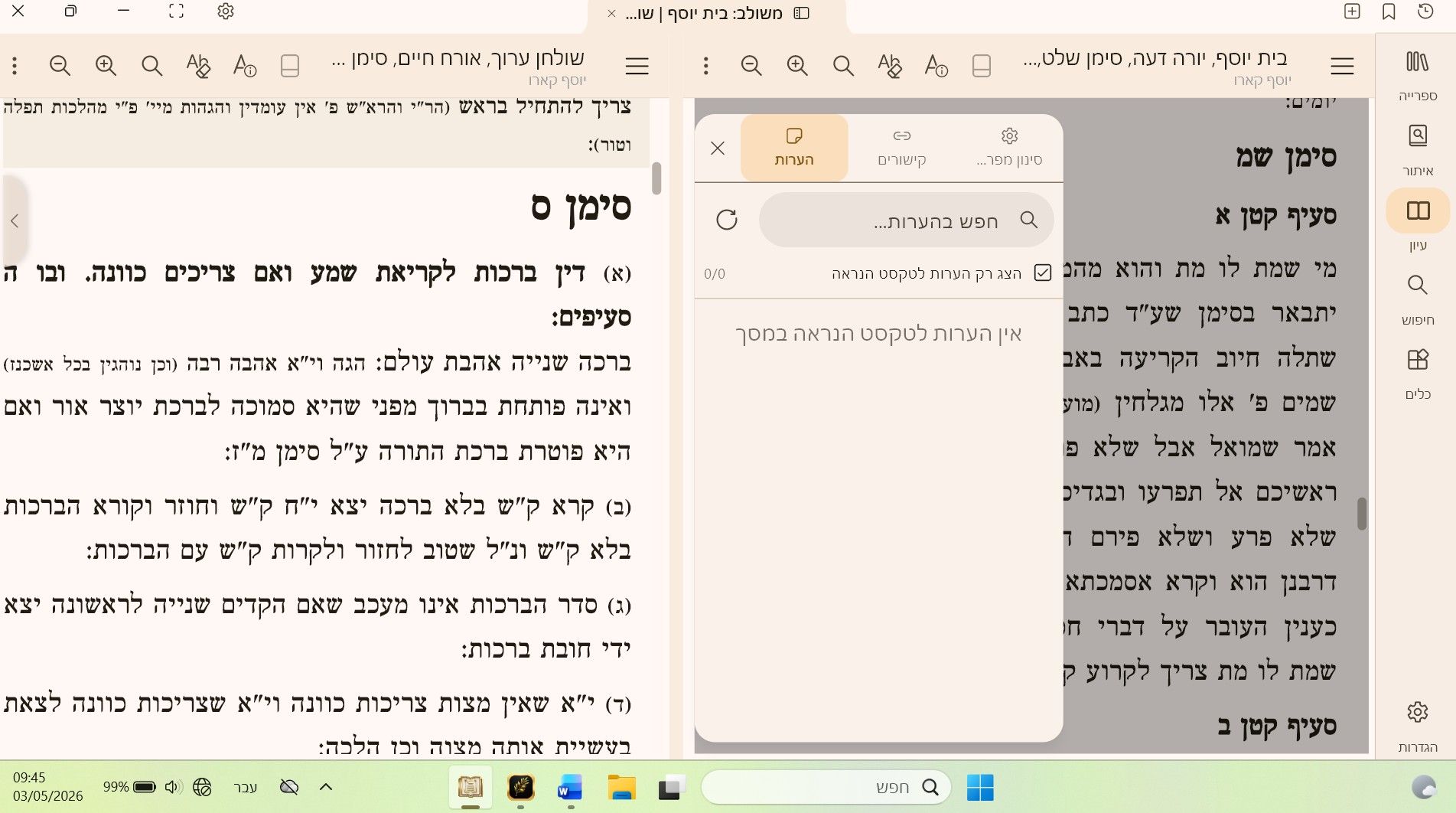Close the notes panel
The height and width of the screenshot is (813, 1456).
pyautogui.click(x=717, y=148)
